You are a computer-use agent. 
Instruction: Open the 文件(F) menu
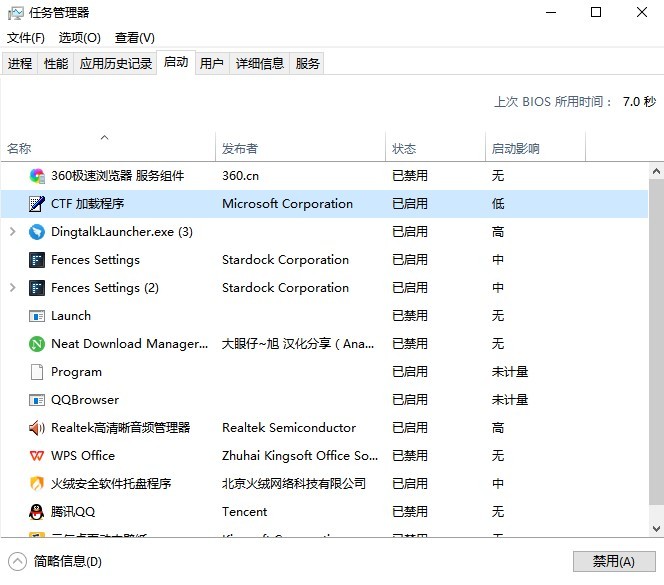(x=26, y=38)
